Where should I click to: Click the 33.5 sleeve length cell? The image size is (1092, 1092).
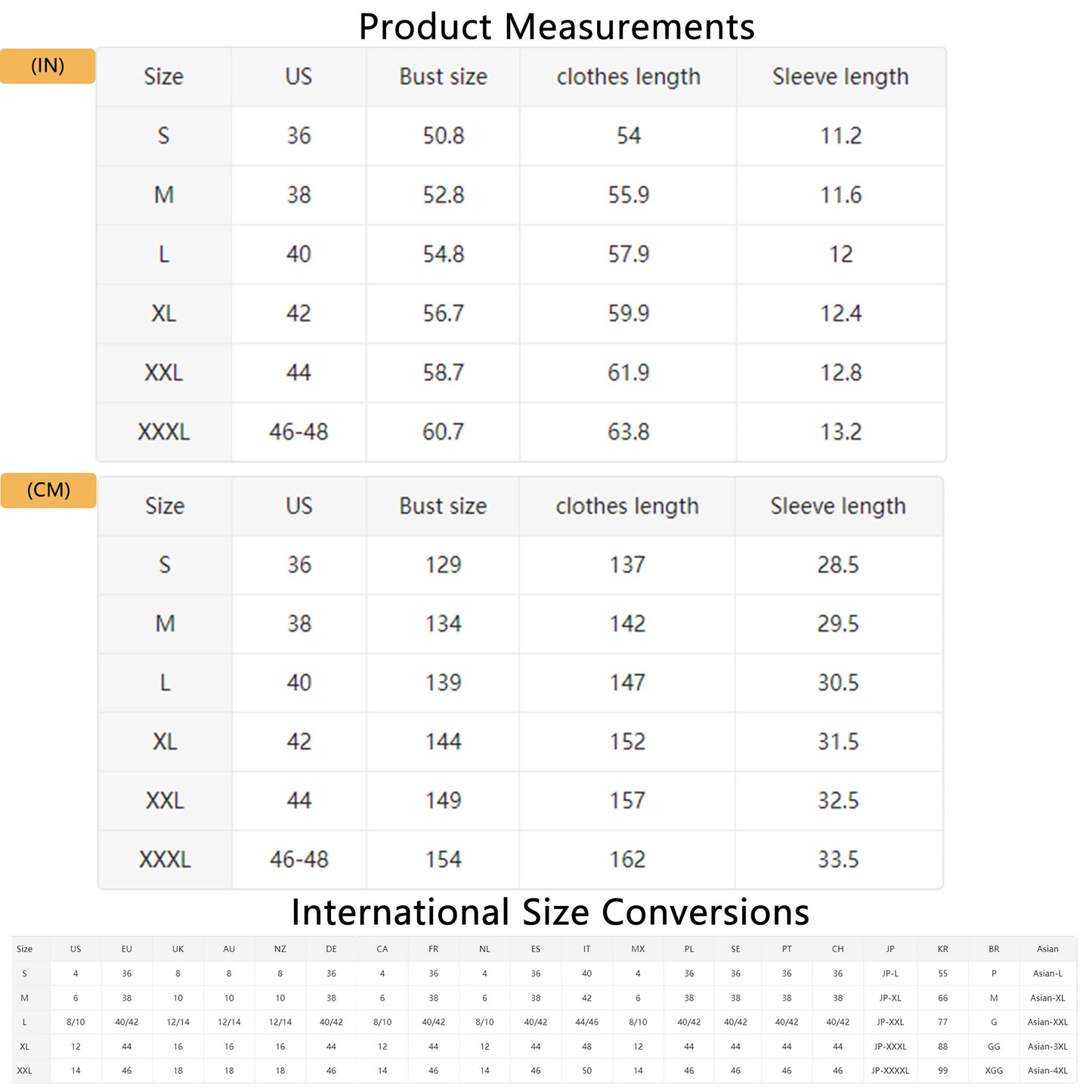838,860
